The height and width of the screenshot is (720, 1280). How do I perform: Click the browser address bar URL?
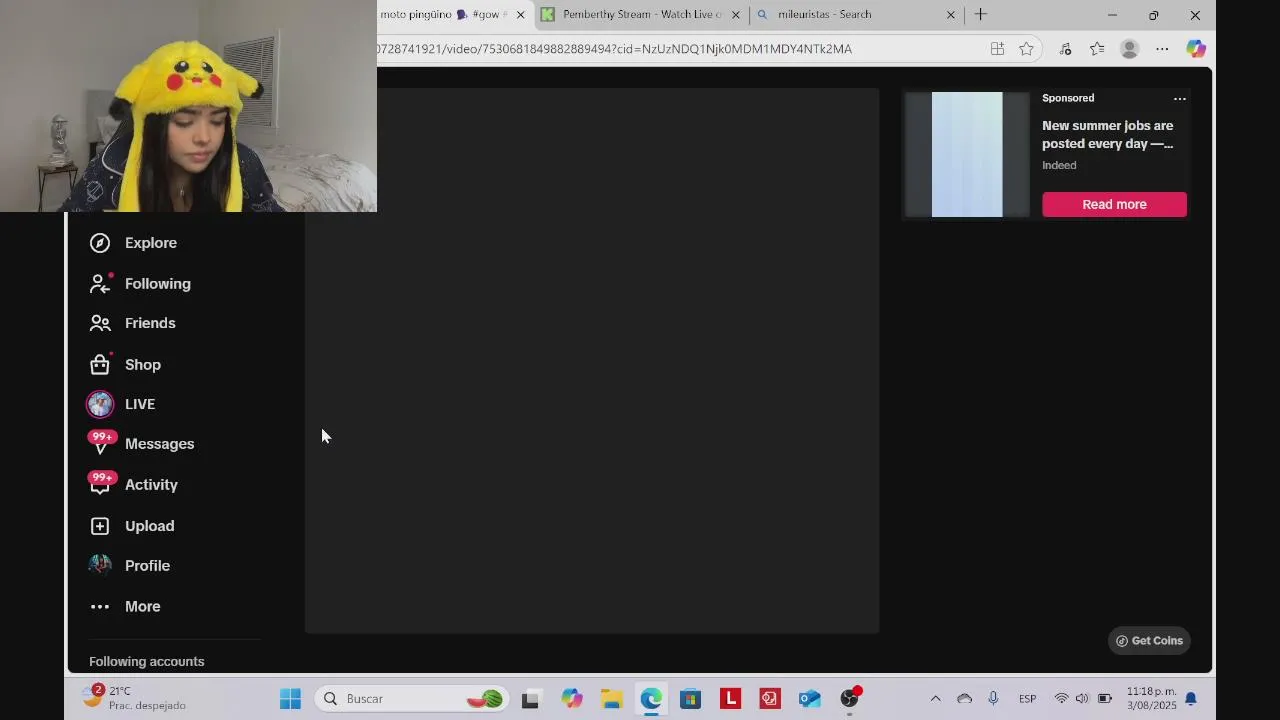click(614, 49)
